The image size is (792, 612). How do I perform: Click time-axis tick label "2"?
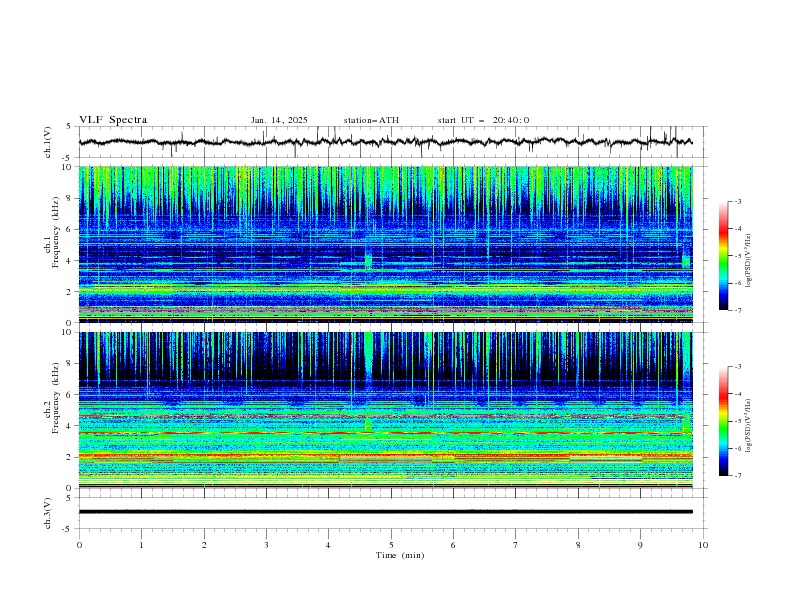point(204,545)
